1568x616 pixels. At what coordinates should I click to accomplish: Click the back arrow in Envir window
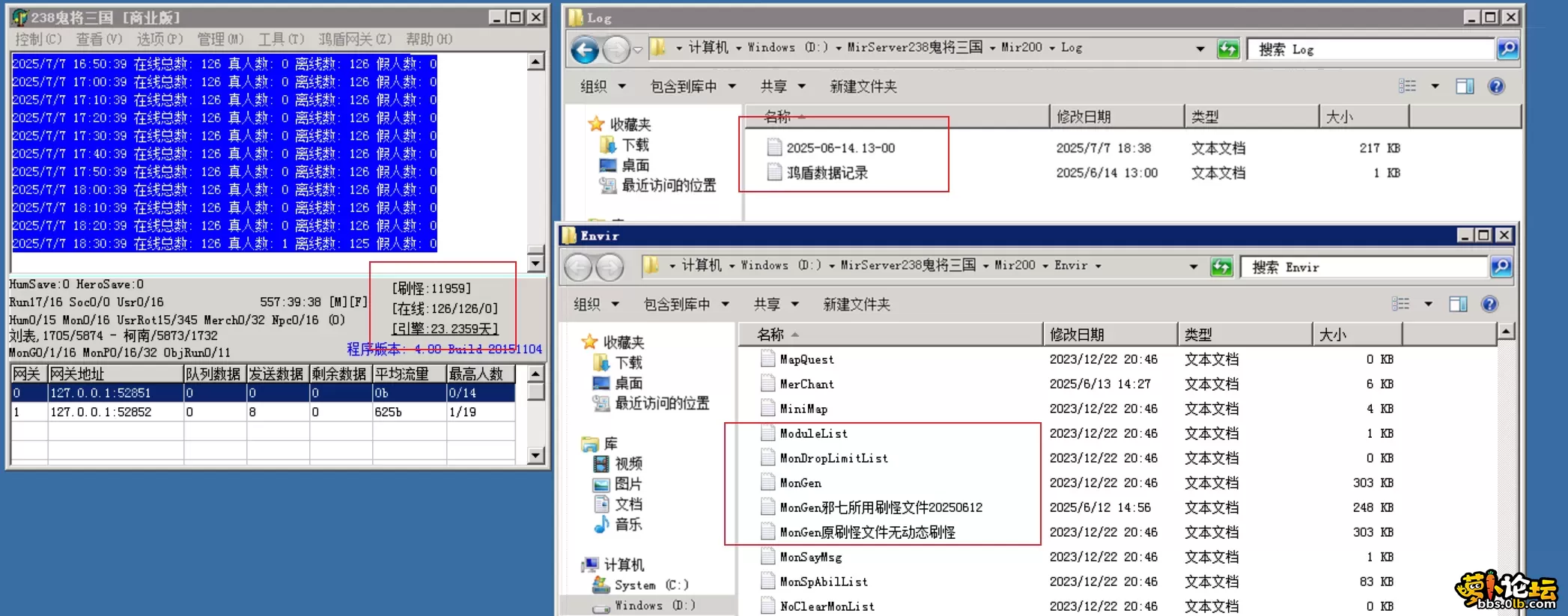(x=578, y=267)
